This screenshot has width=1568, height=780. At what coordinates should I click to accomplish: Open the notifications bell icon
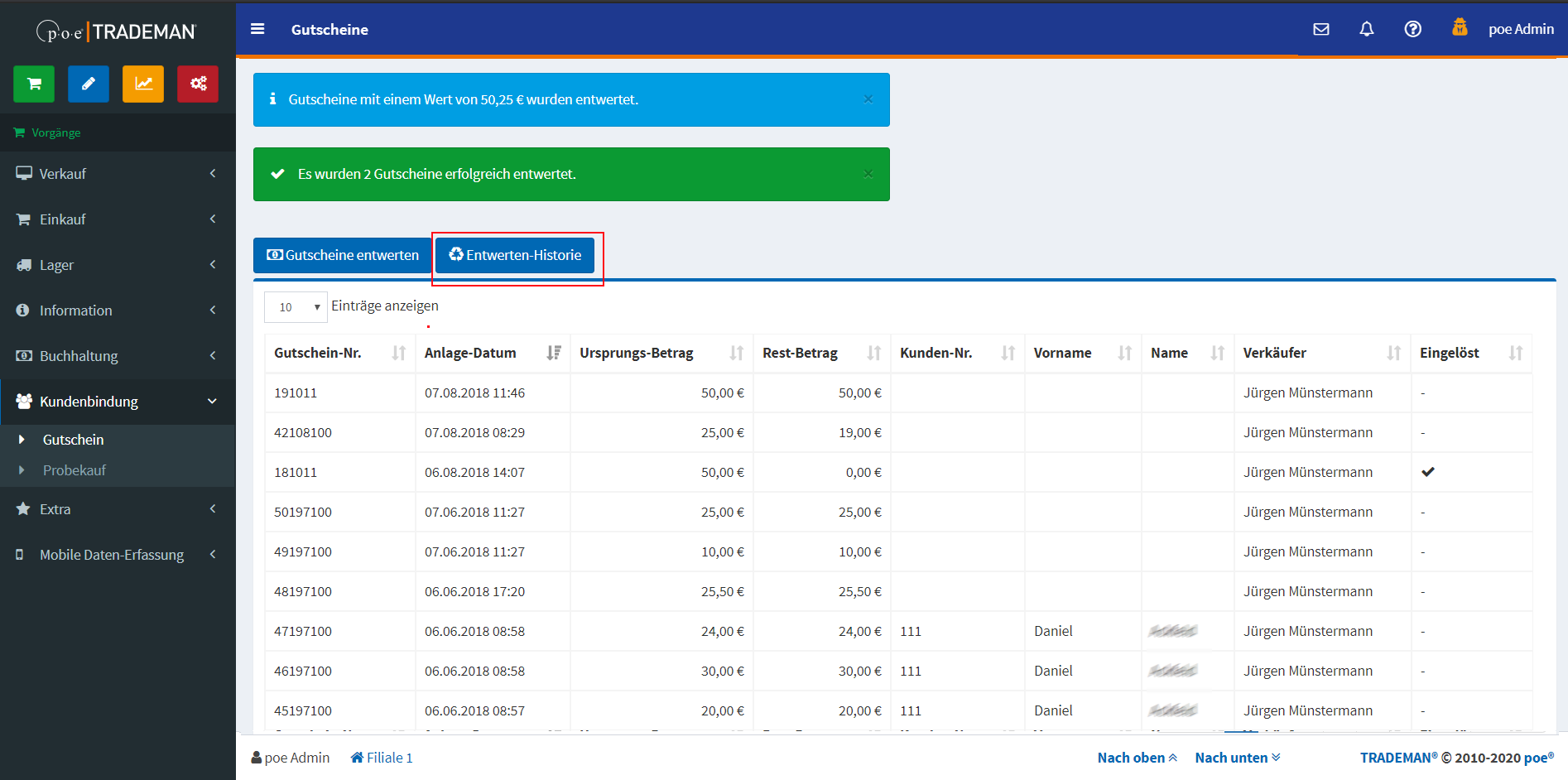point(1367,29)
